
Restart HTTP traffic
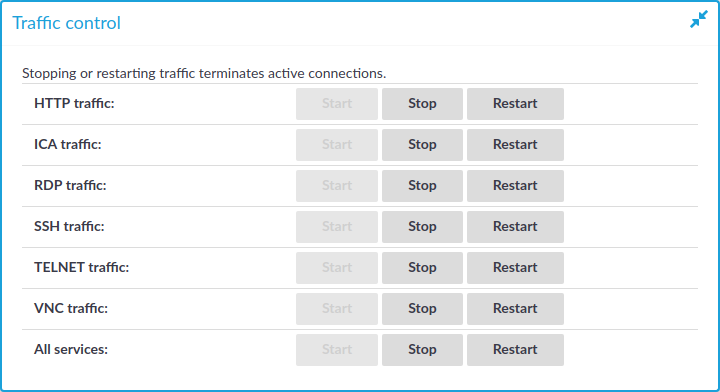515,104
